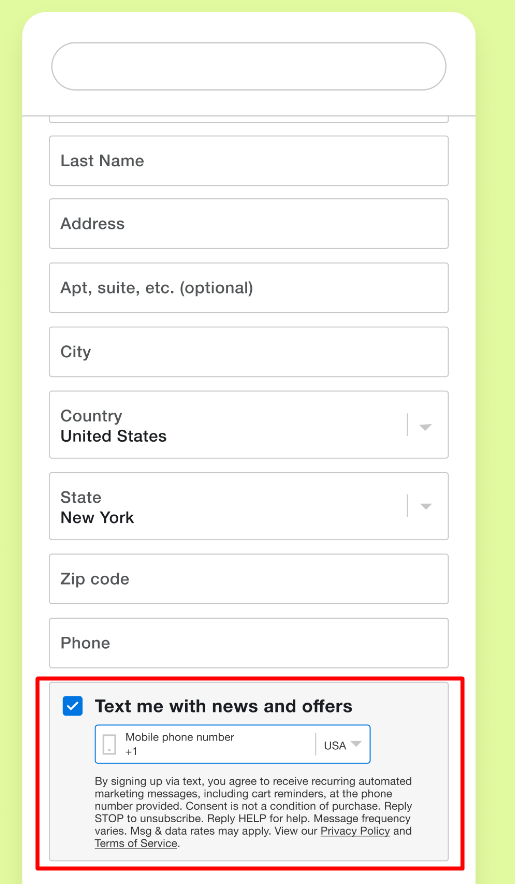Open the State New York dropdown
515x884 pixels.
pos(249,506)
